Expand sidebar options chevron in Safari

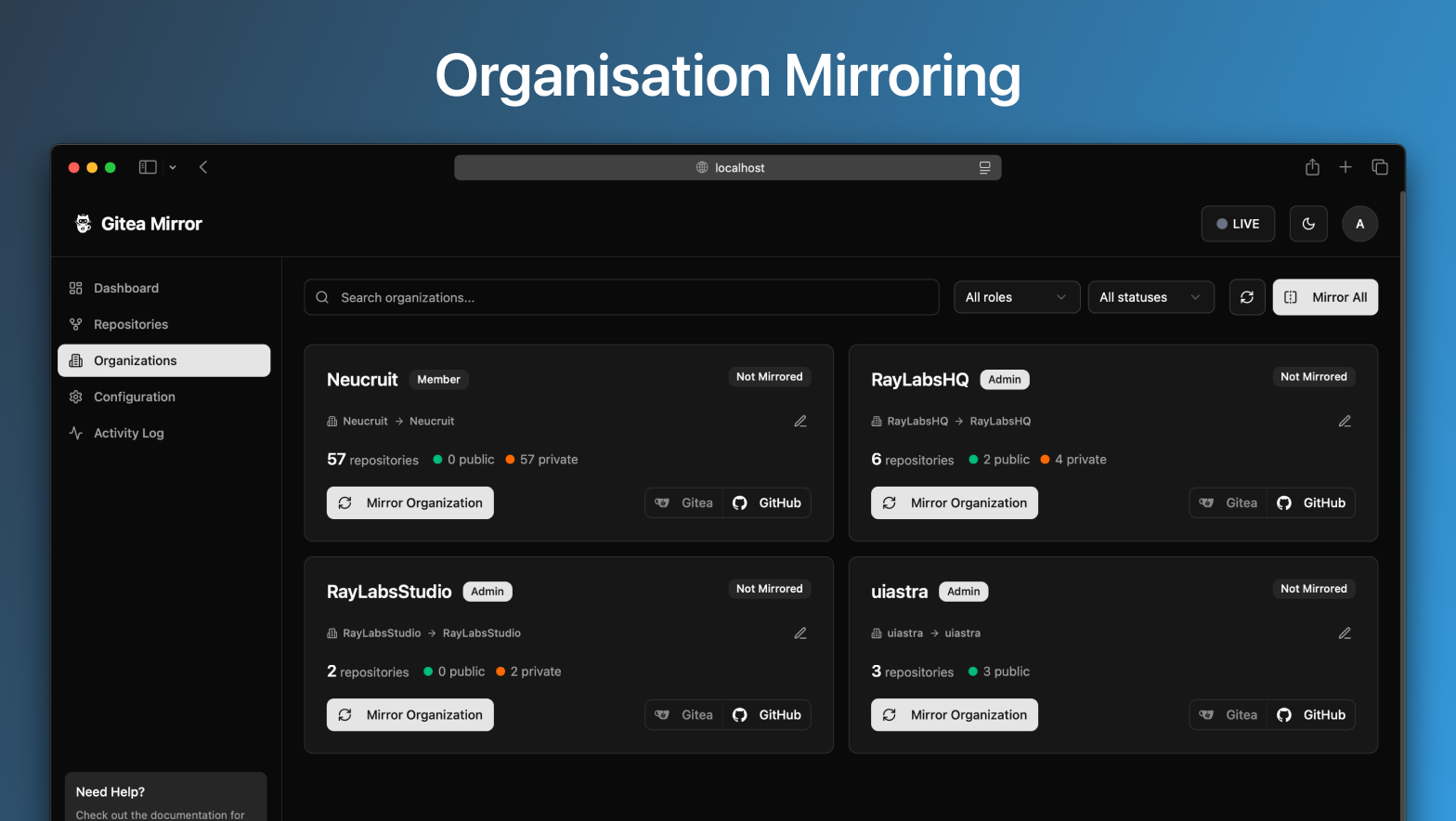coord(173,168)
